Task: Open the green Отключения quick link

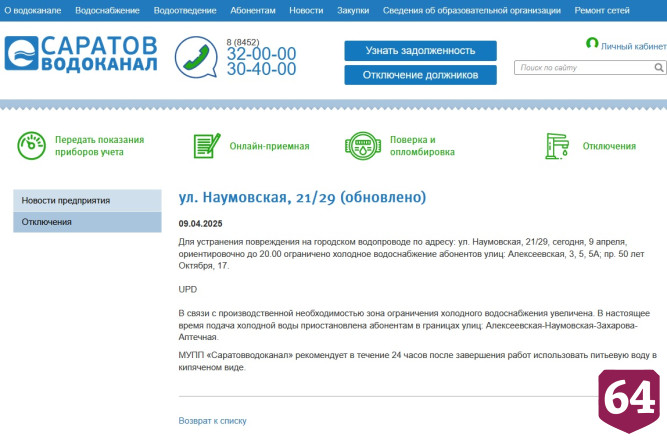Action: pos(609,146)
